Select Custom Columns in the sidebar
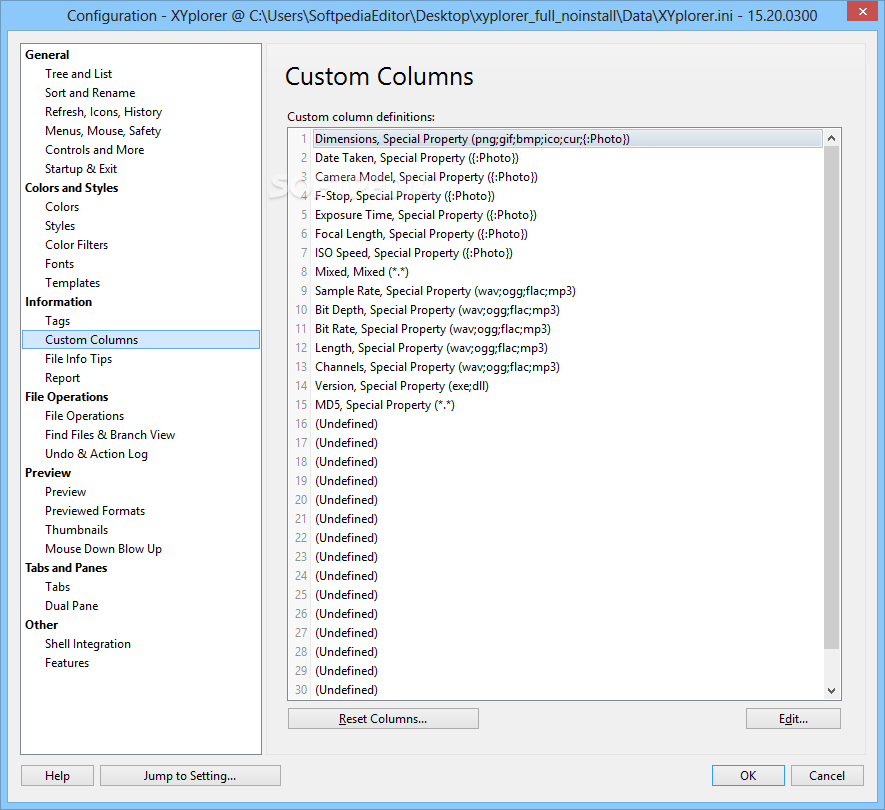 (141, 340)
